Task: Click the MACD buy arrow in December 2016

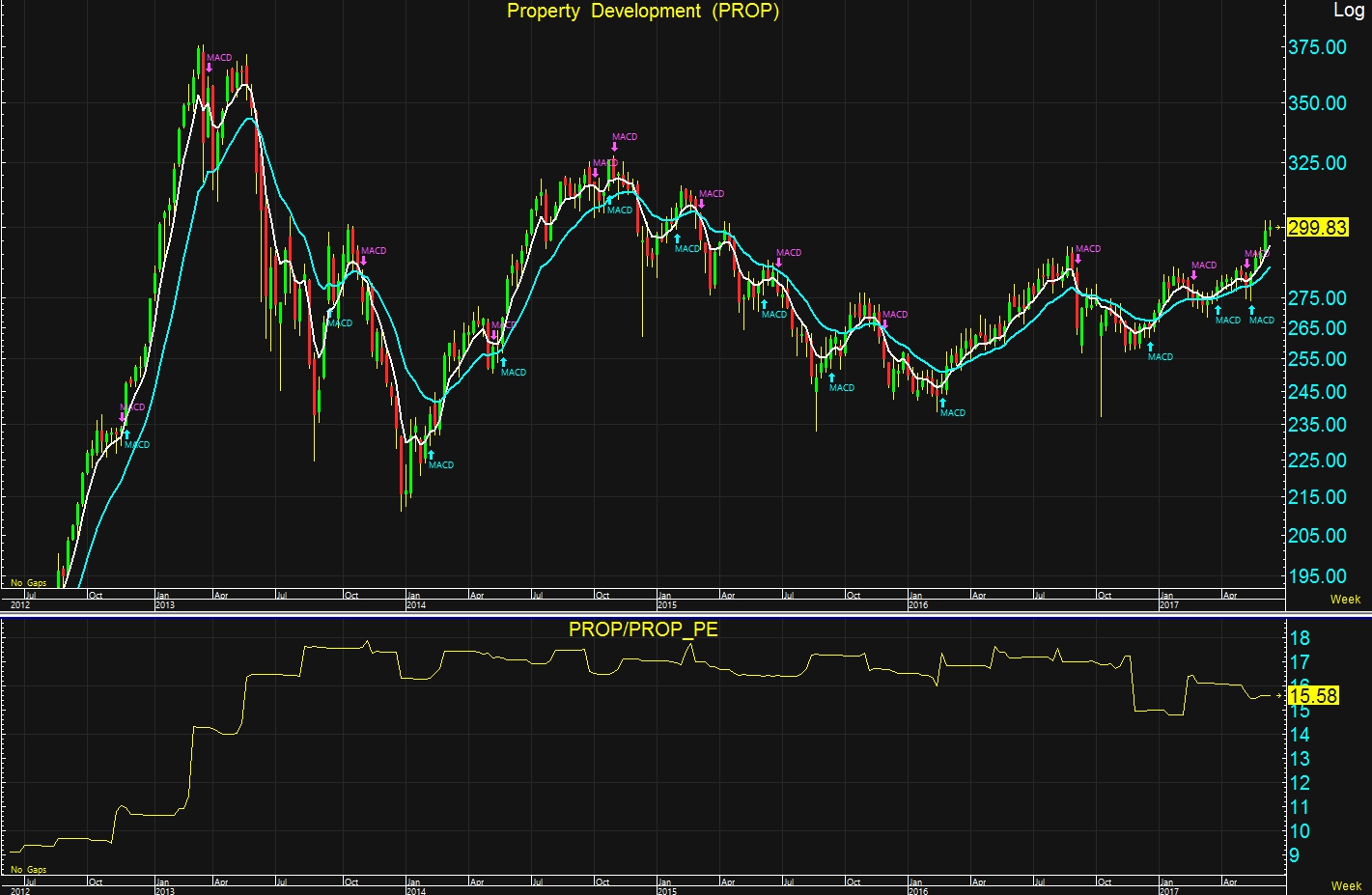Action: [1150, 347]
